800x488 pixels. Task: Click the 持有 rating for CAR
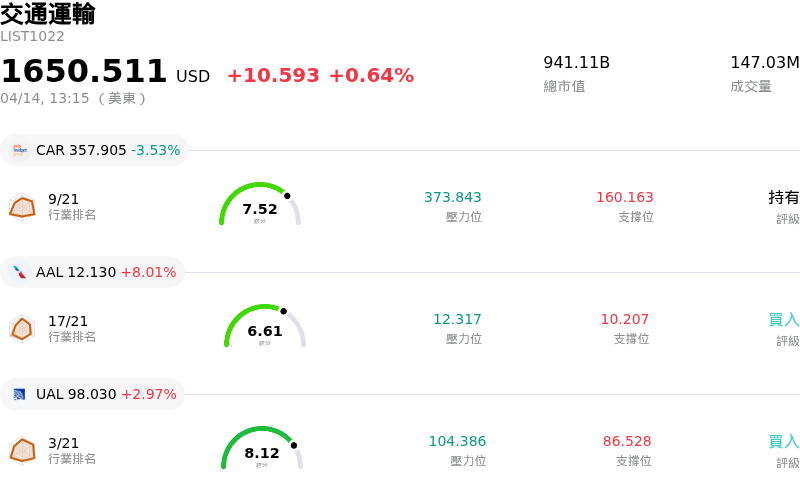784,197
